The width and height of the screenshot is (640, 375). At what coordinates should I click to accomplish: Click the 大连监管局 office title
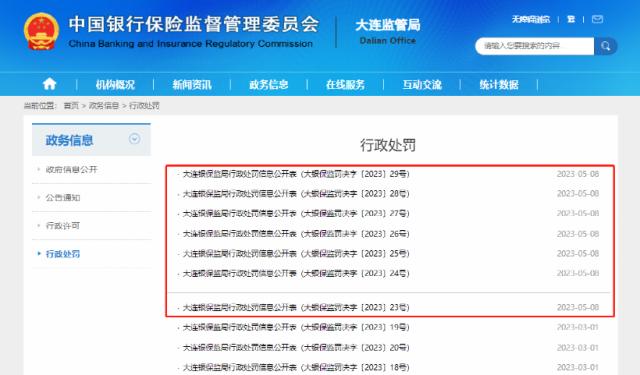pyautogui.click(x=388, y=25)
